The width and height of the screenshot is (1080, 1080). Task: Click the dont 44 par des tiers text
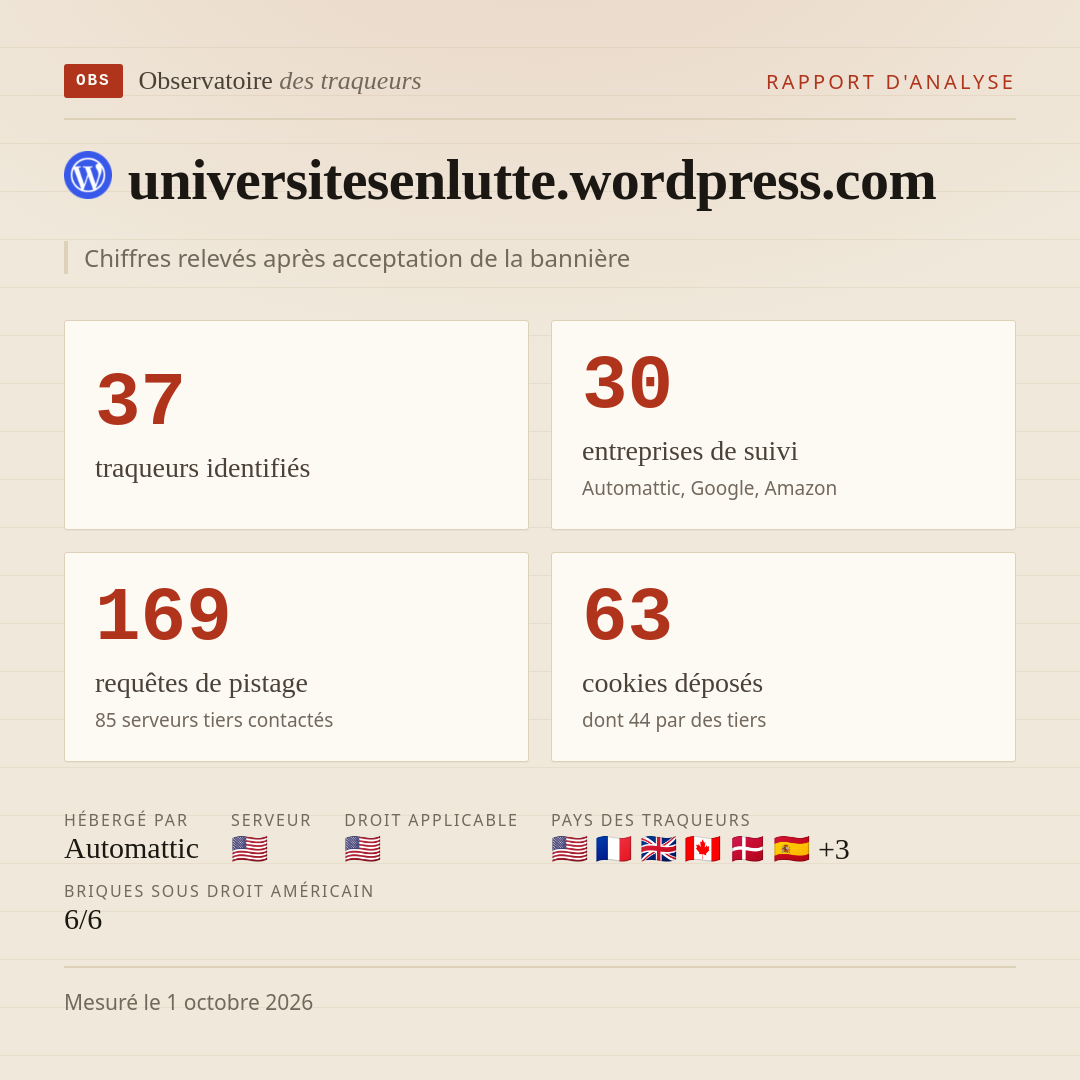674,720
